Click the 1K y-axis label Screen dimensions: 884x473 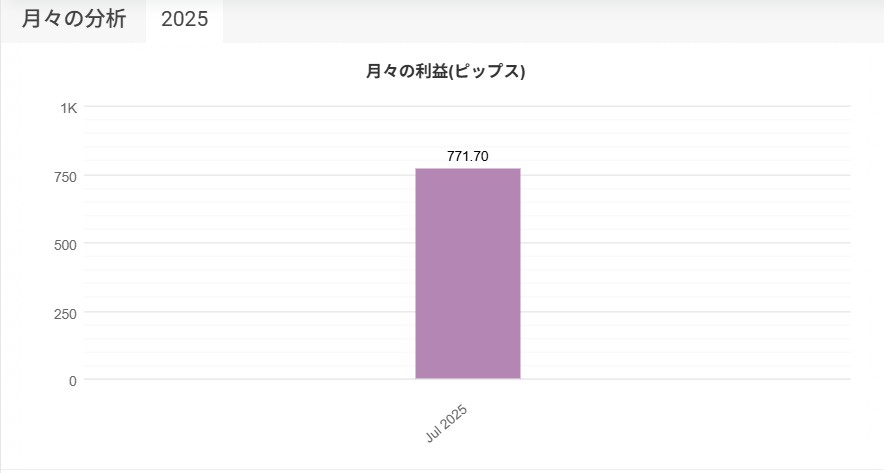tap(69, 108)
